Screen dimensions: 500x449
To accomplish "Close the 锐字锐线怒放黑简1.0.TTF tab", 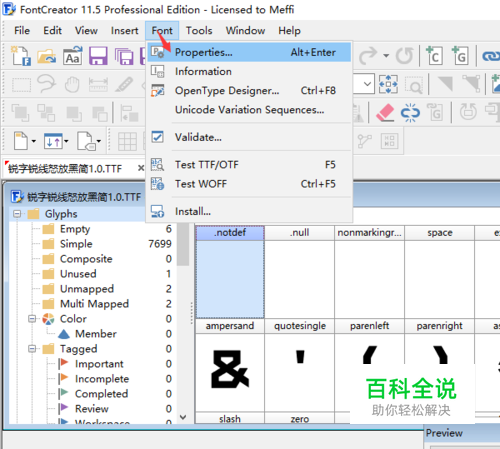I will (x=141, y=168).
